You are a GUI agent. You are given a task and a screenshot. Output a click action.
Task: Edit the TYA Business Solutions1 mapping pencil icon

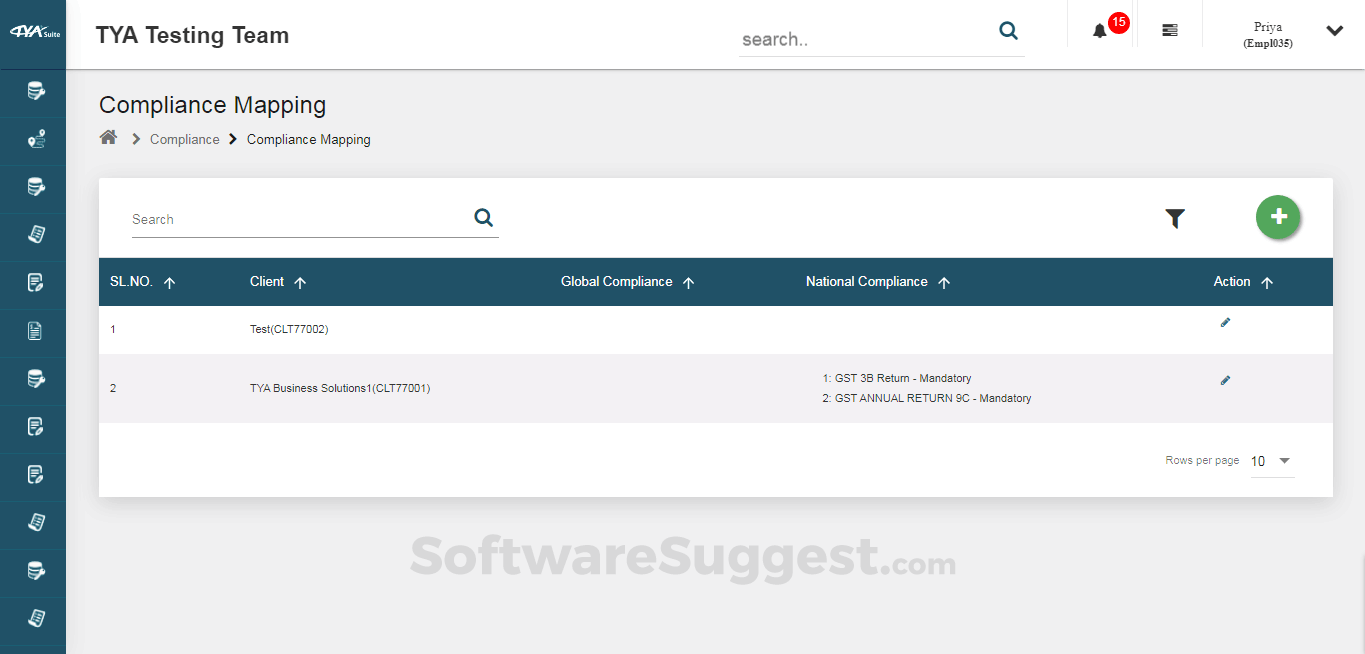coord(1225,380)
